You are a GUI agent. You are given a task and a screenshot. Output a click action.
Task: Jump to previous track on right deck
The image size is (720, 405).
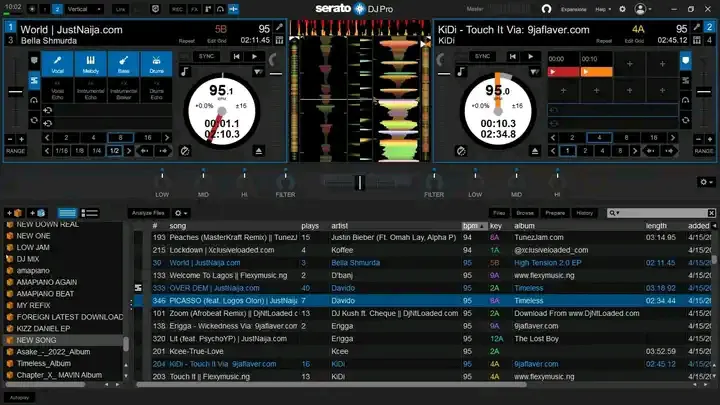(512, 56)
